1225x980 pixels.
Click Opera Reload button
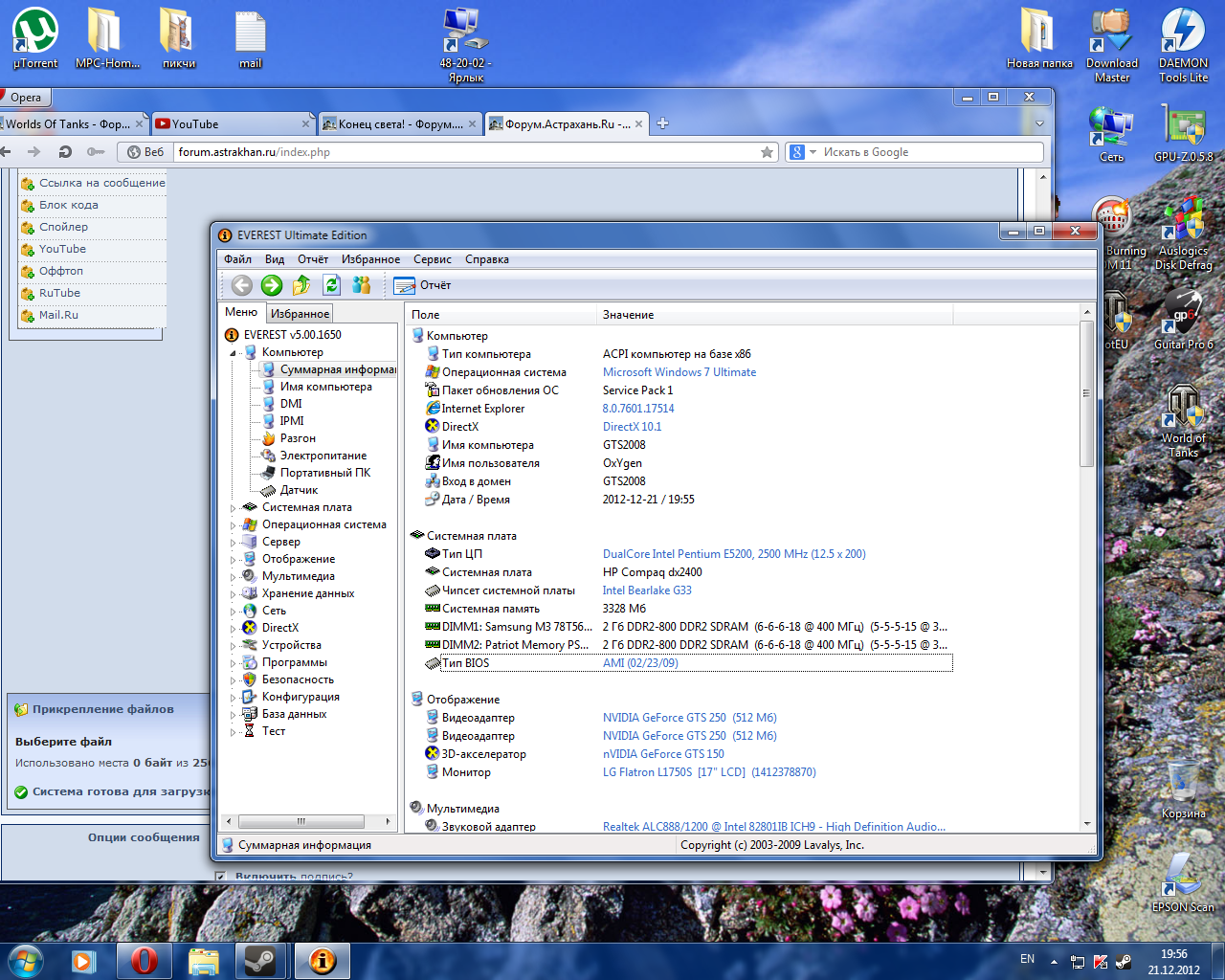(65, 152)
